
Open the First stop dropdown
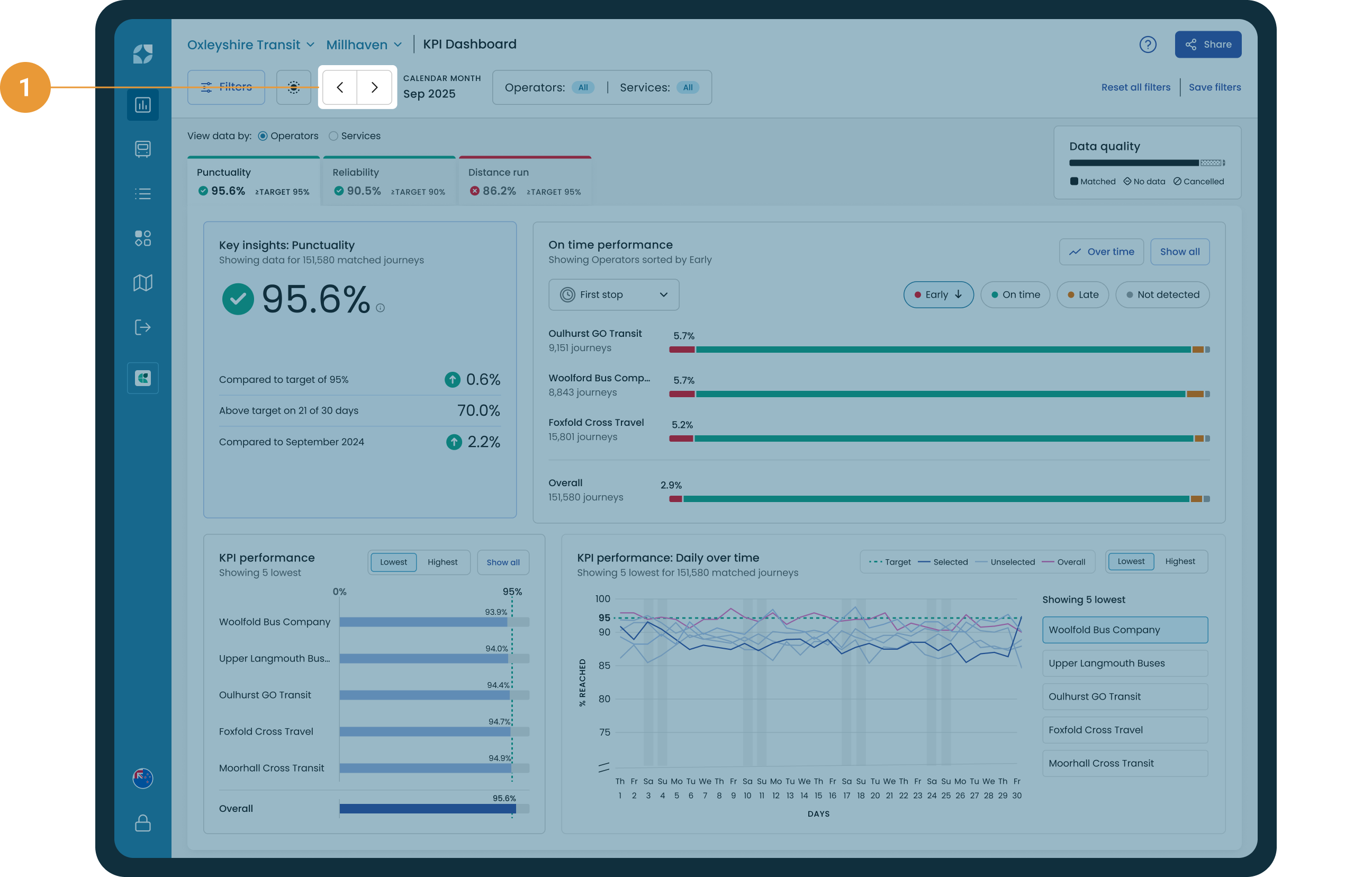[x=613, y=295]
